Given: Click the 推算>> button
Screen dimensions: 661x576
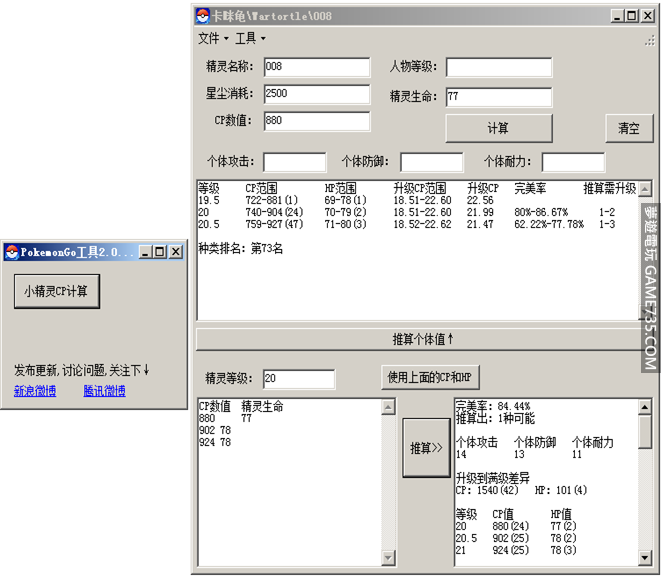Looking at the screenshot, I should coord(426,448).
